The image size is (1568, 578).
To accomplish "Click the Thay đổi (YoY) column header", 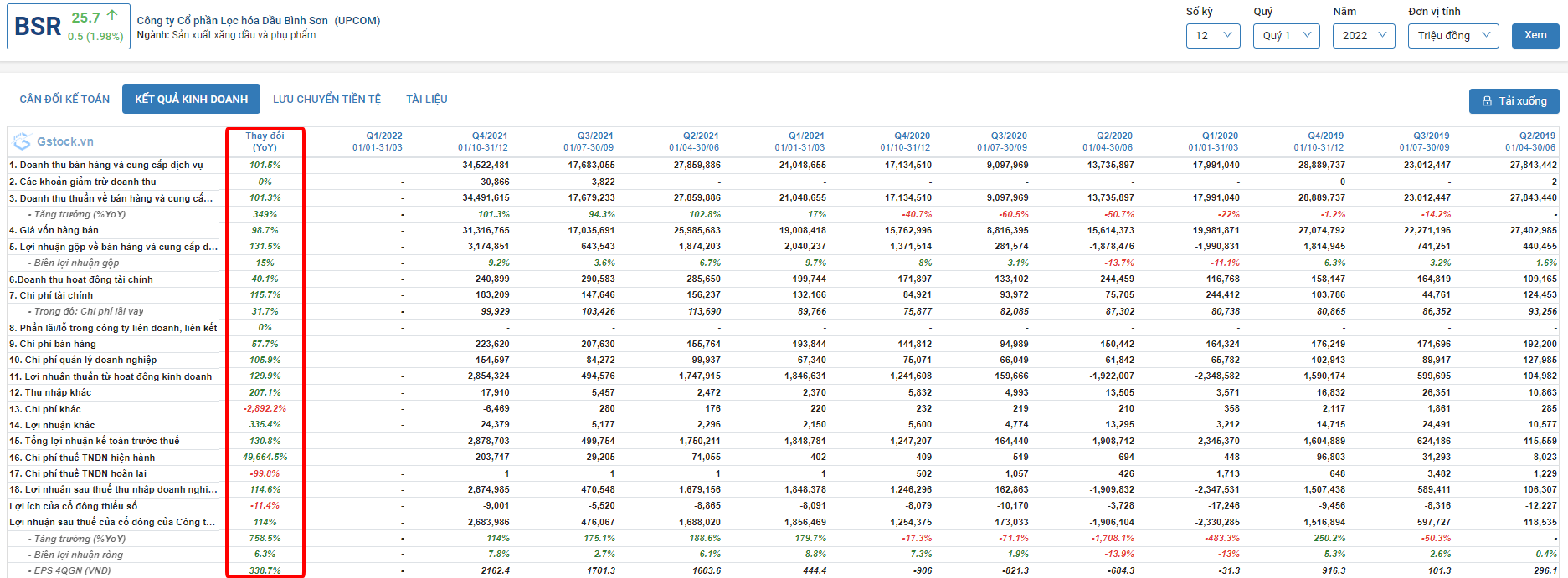I will [x=265, y=141].
